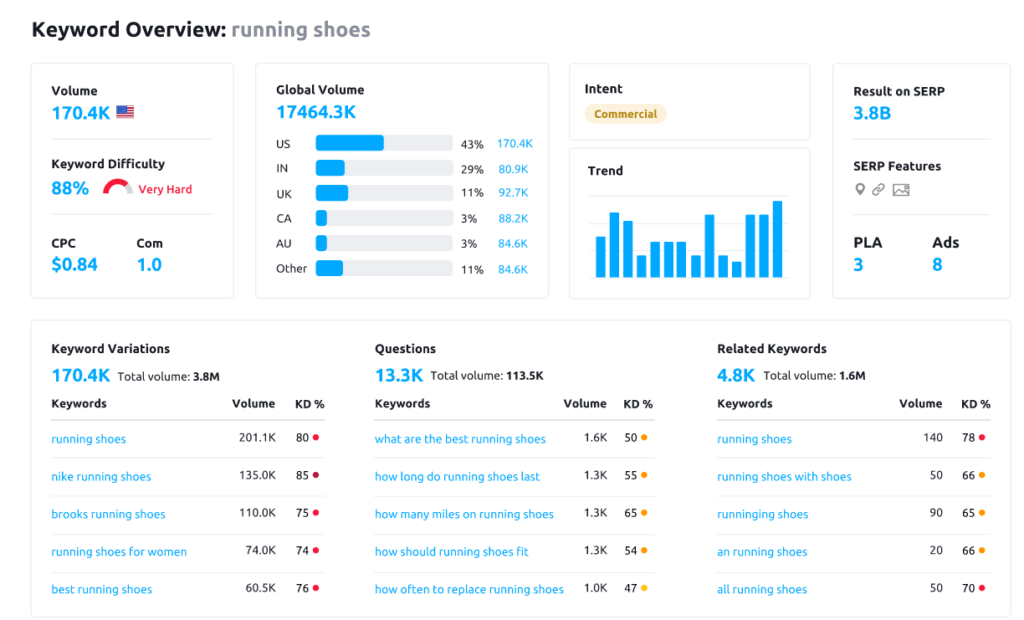Click the link chain SERP feature icon
This screenshot has height=620, width=1024.
878,189
